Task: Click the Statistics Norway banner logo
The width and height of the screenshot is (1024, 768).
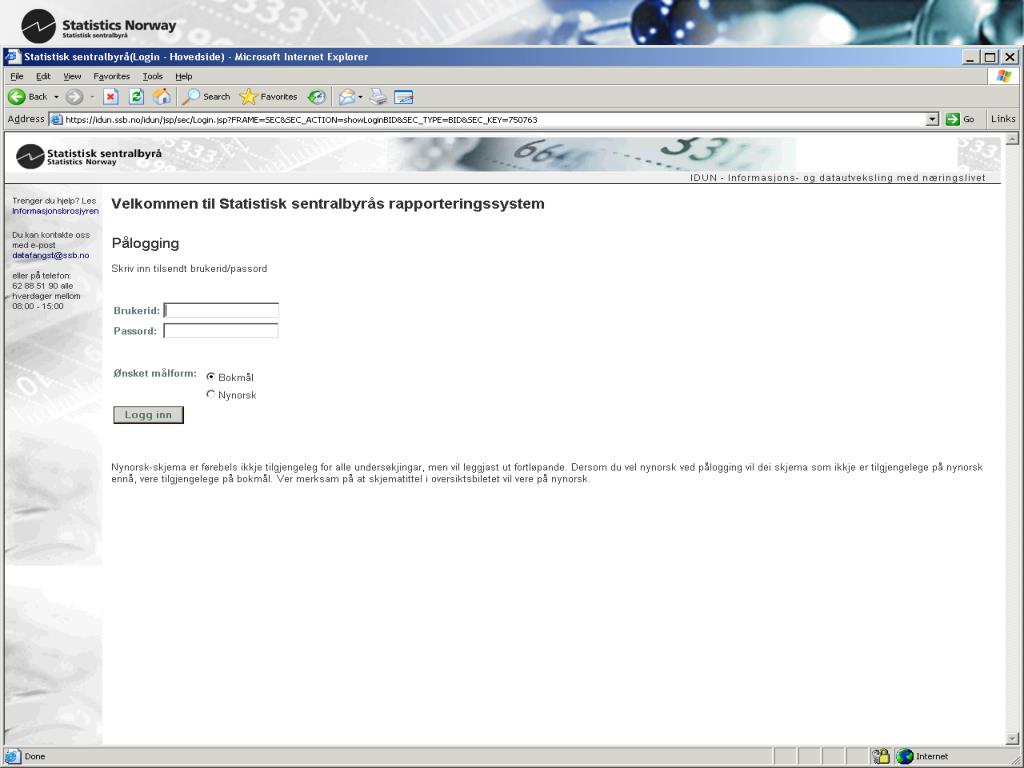Action: tap(99, 26)
